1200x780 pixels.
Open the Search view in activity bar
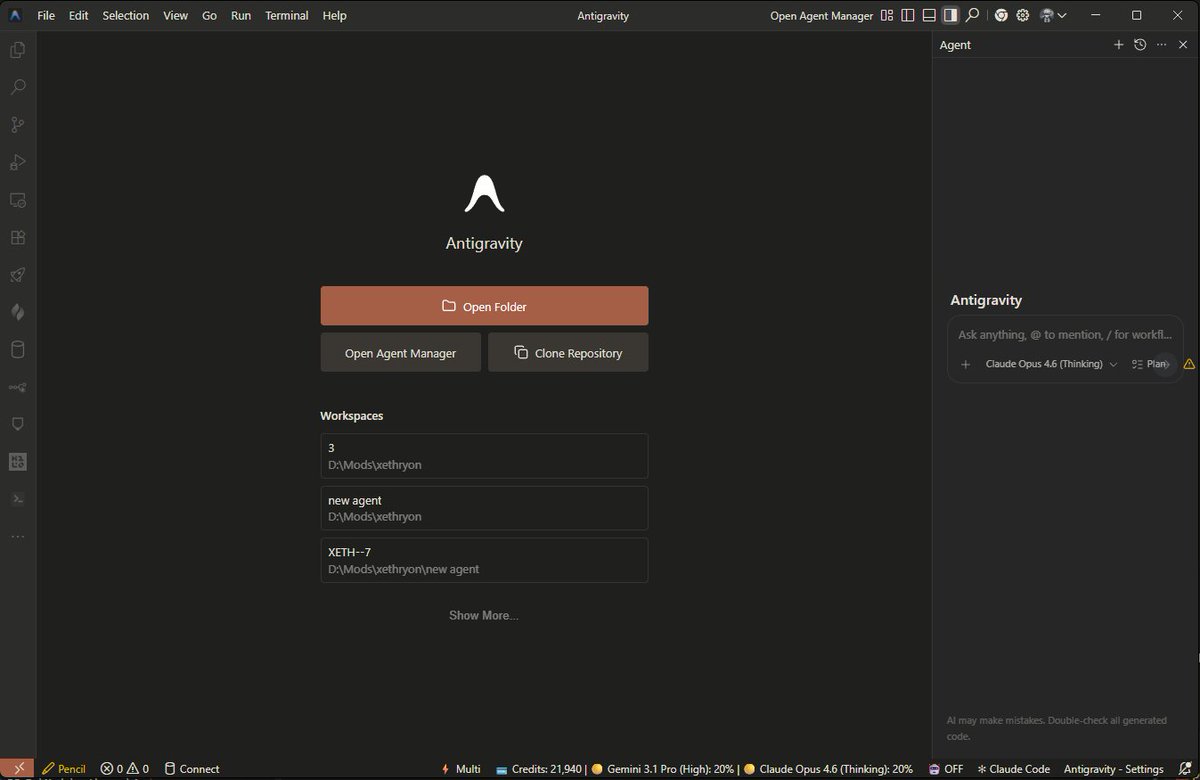point(17,87)
